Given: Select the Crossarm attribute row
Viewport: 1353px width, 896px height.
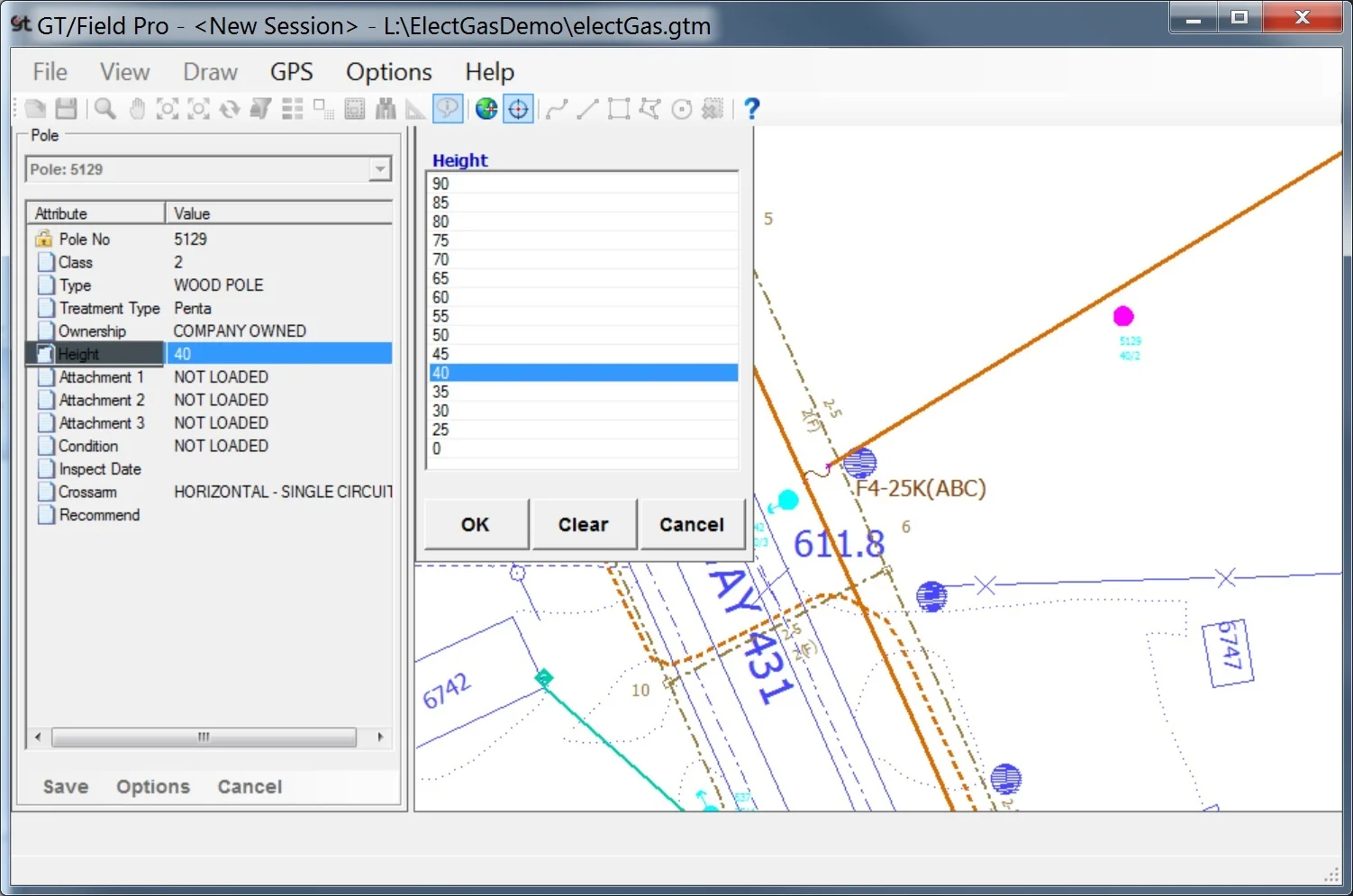Looking at the screenshot, I should [210, 492].
